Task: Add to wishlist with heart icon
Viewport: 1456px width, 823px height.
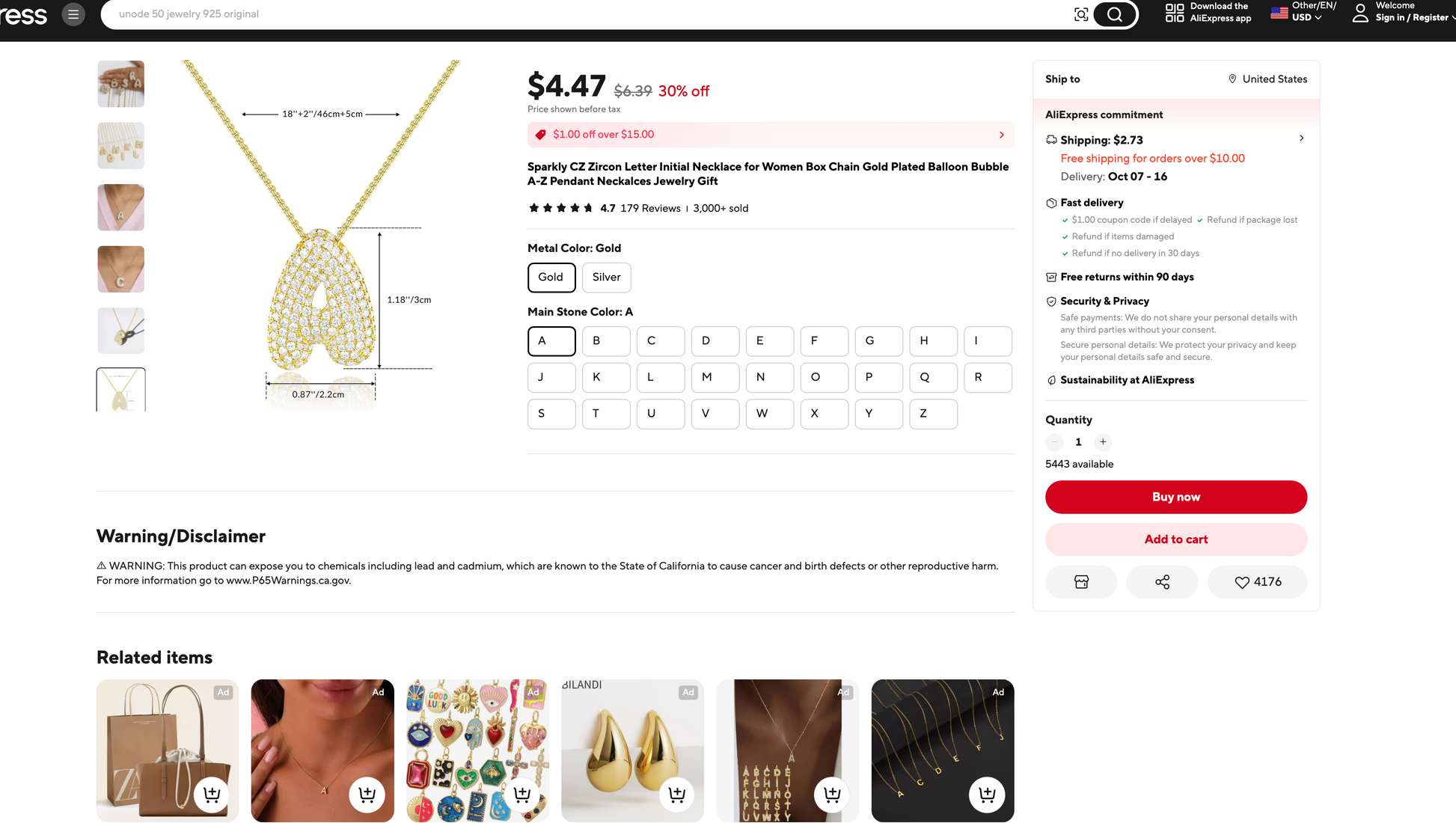Action: 1257,582
